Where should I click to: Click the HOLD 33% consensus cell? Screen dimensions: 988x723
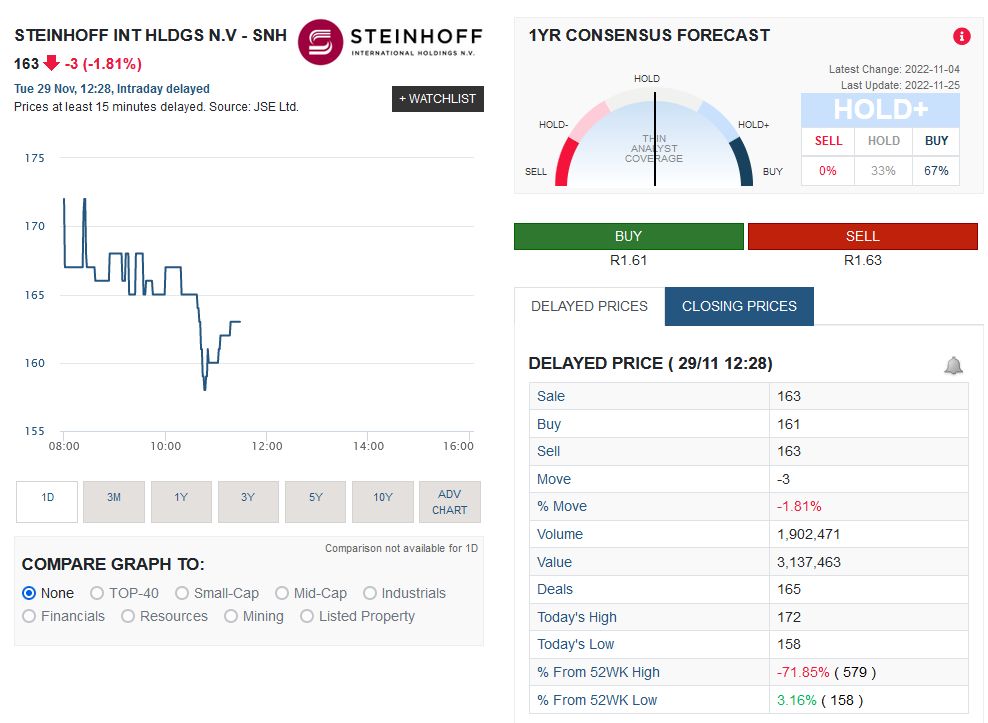coord(883,171)
